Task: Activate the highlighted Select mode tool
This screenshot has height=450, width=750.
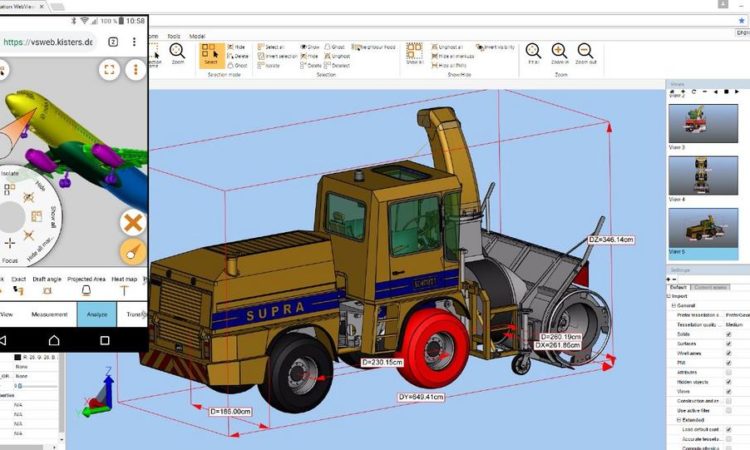Action: click(210, 55)
